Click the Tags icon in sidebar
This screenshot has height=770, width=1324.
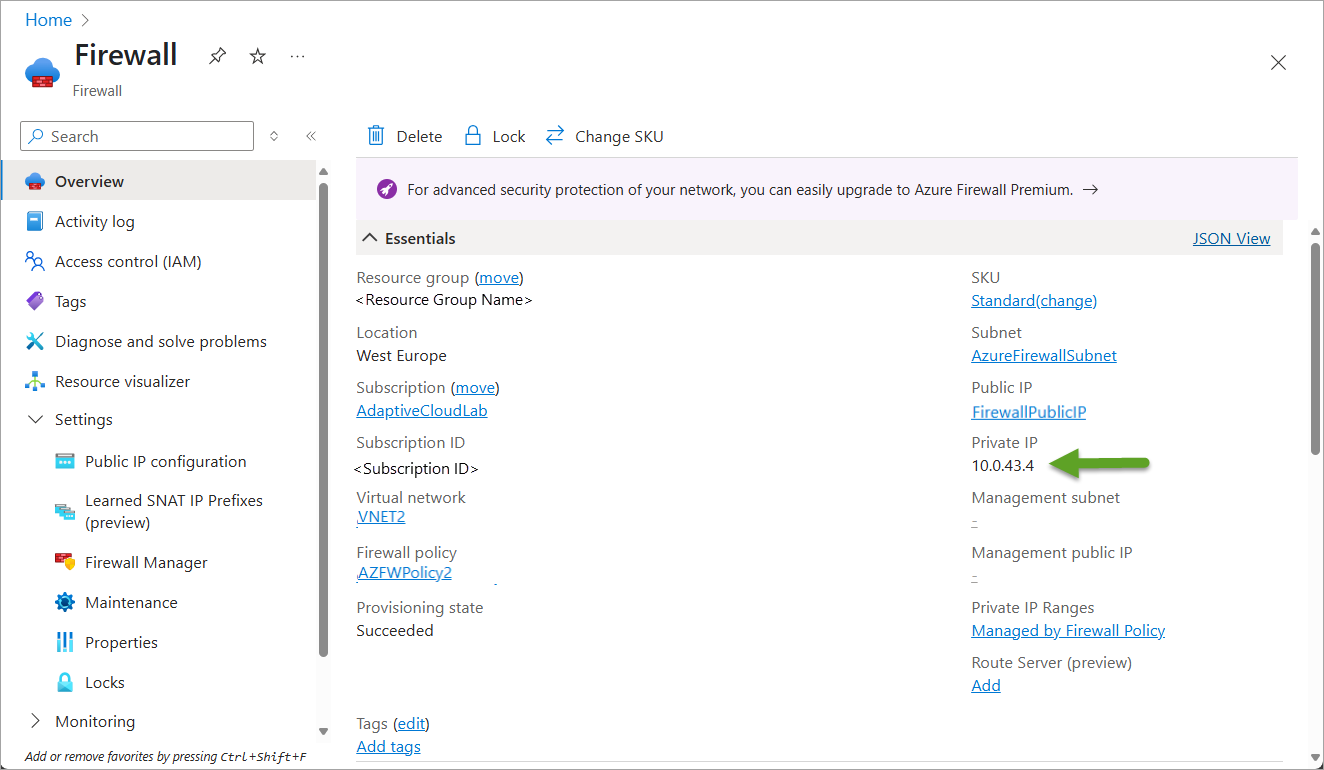tap(35, 302)
